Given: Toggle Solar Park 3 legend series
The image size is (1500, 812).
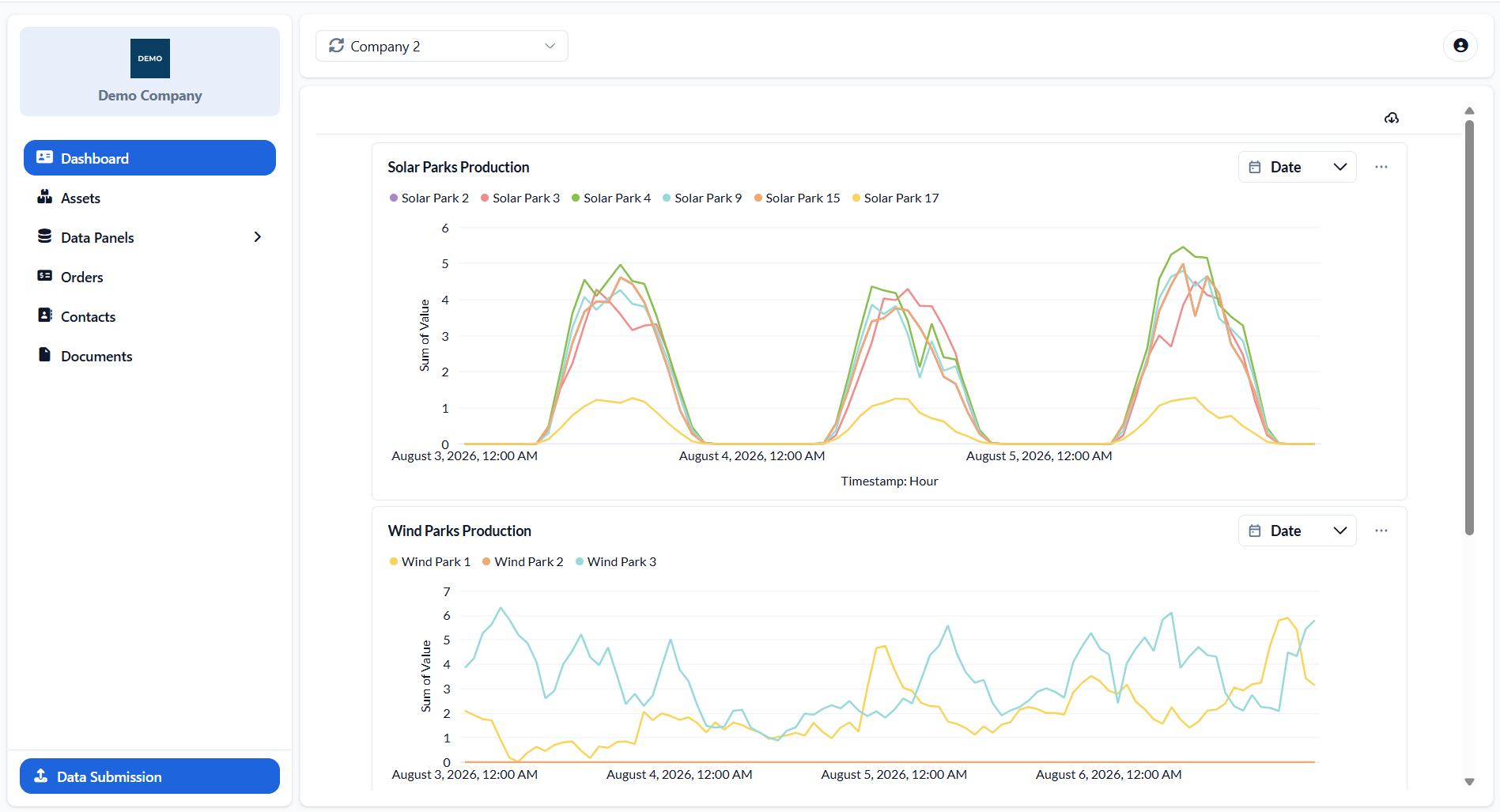Looking at the screenshot, I should pos(520,198).
